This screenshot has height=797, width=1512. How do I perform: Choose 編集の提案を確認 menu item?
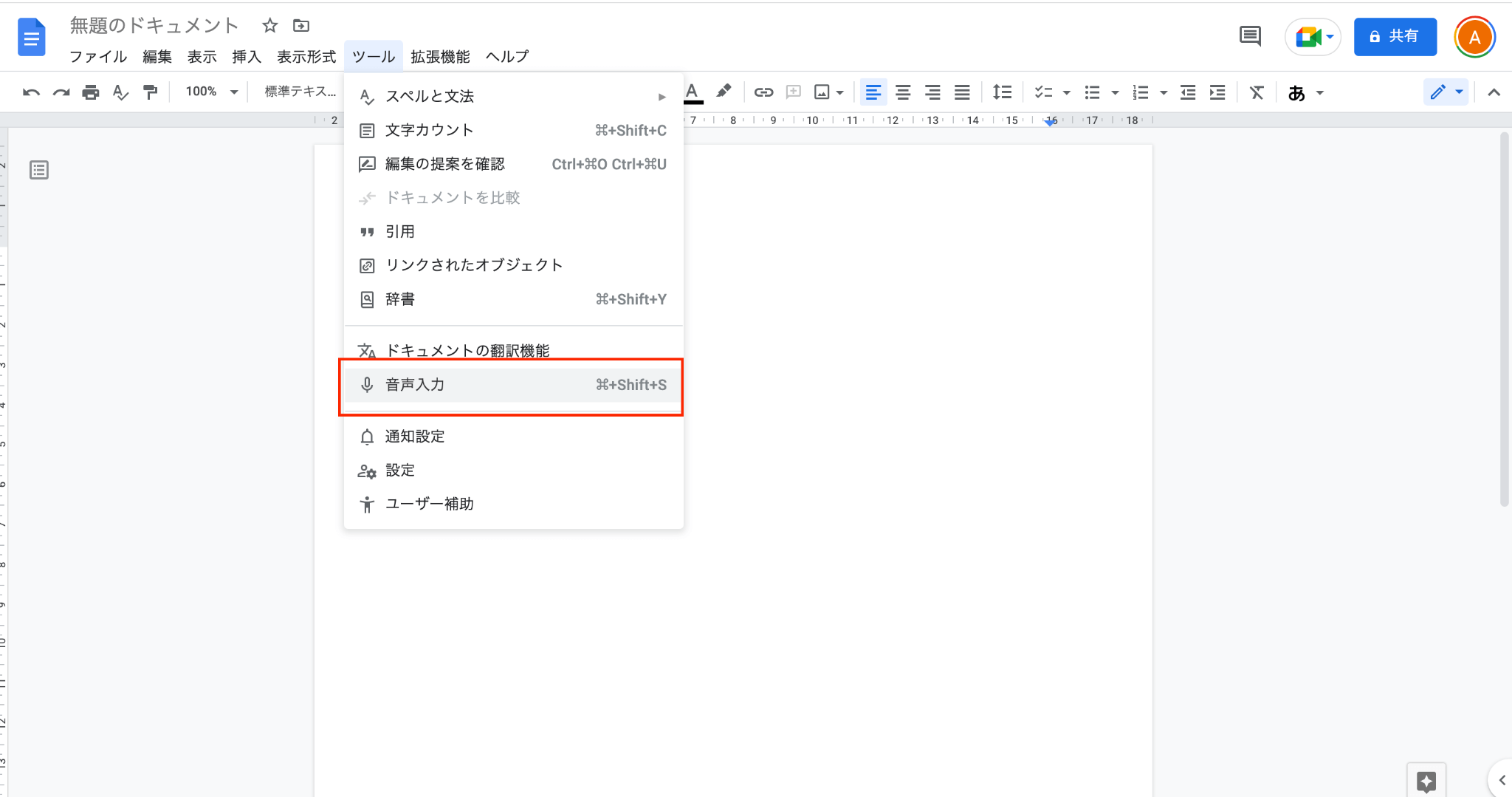pos(513,164)
